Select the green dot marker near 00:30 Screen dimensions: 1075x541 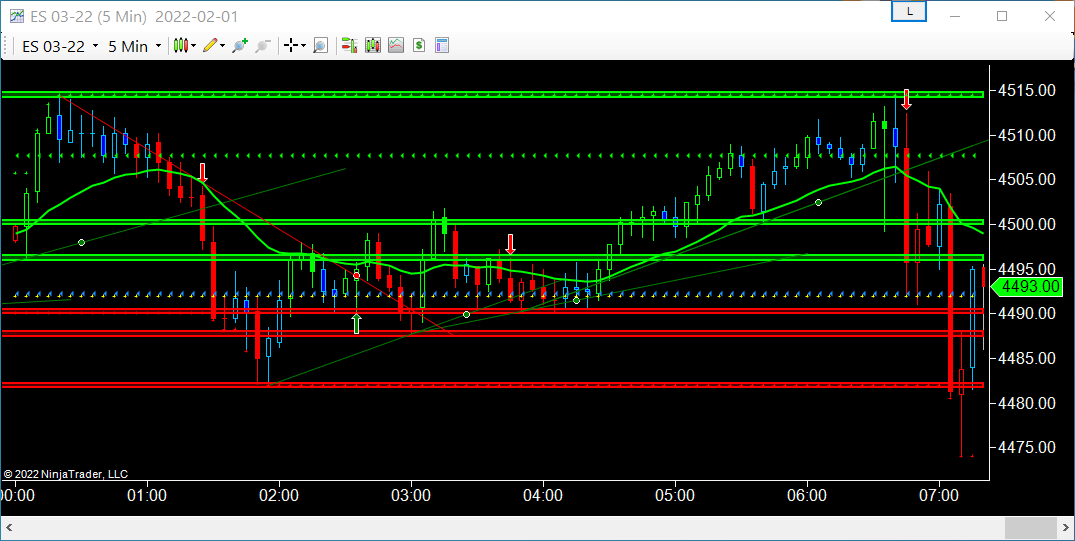pyautogui.click(x=82, y=243)
